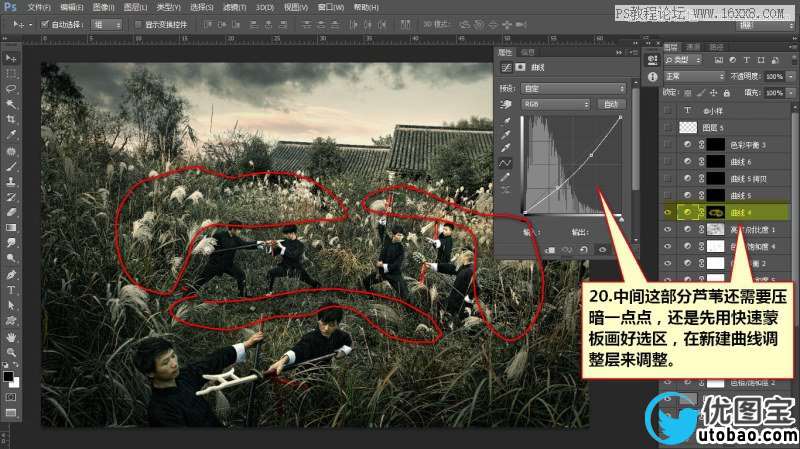Click the view previous state button in Properties
The width and height of the screenshot is (800, 449).
pyautogui.click(x=567, y=250)
